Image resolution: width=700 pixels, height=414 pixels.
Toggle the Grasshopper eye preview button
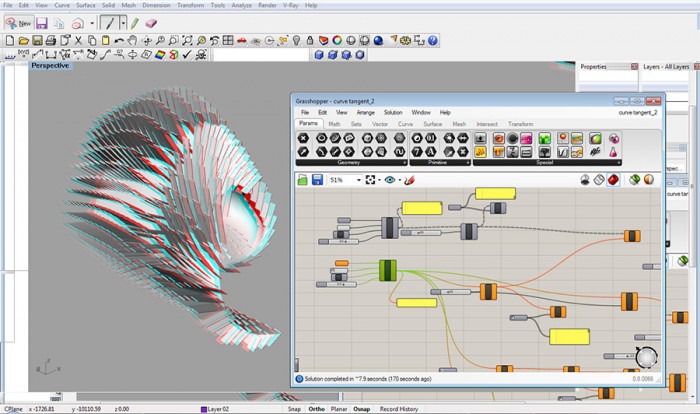pyautogui.click(x=390, y=180)
